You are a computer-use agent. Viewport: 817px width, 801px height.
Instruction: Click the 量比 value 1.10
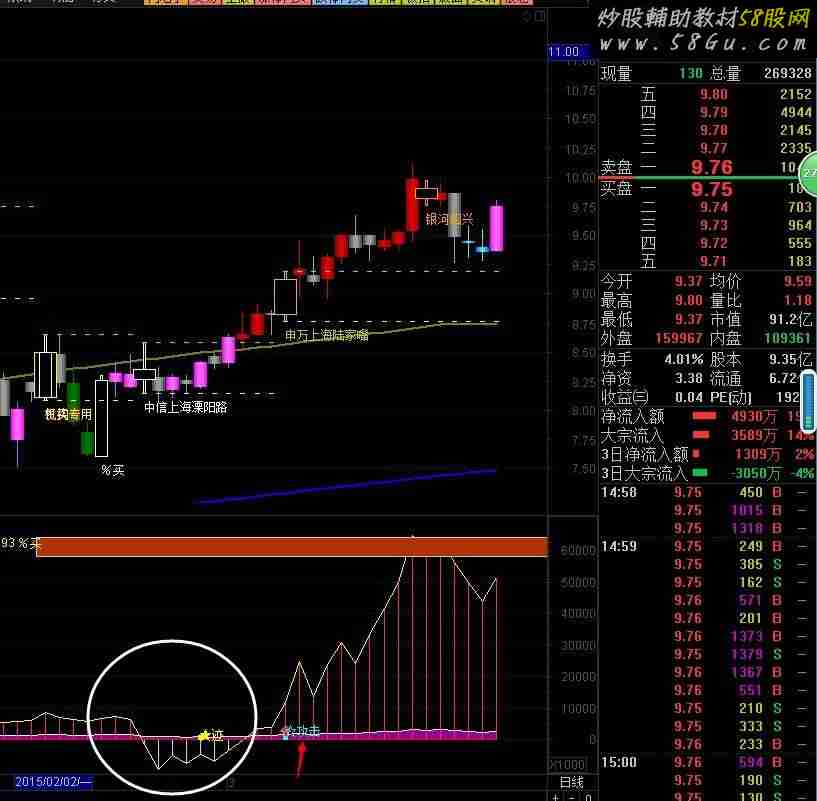[798, 300]
